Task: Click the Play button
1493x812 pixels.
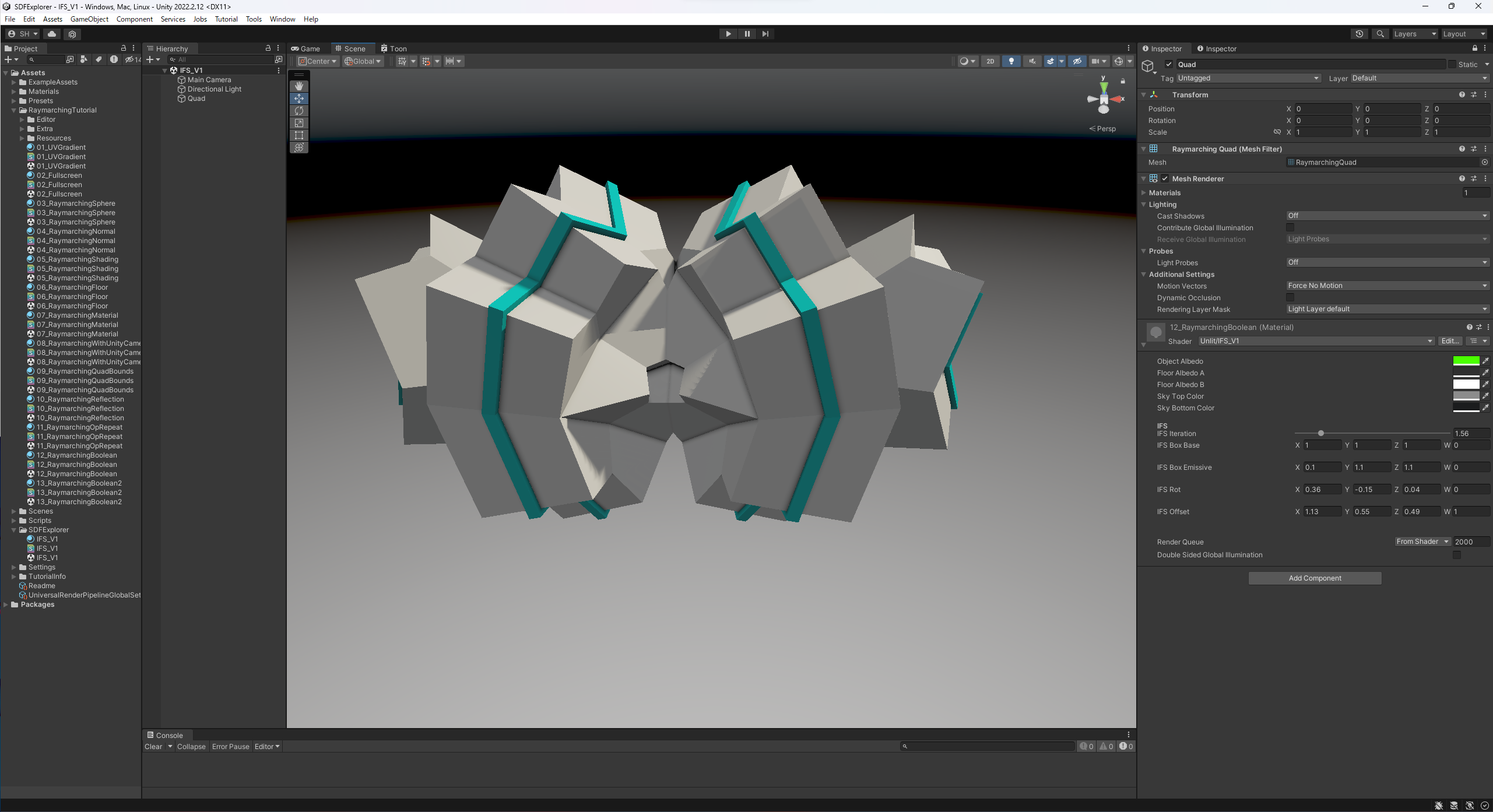Action: pos(728,34)
